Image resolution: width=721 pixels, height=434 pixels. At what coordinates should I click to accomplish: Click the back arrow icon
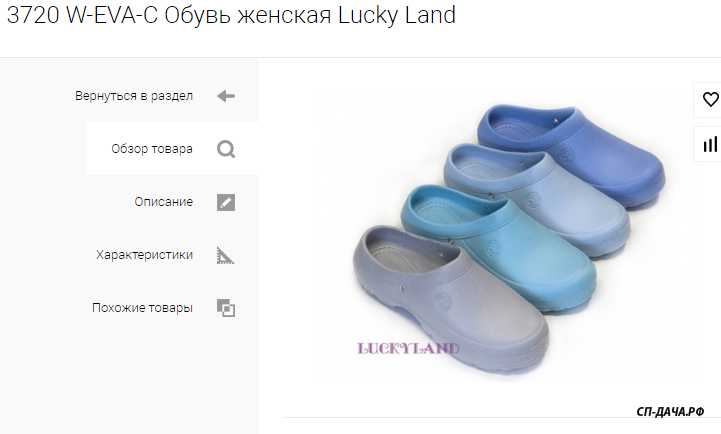coord(226,96)
